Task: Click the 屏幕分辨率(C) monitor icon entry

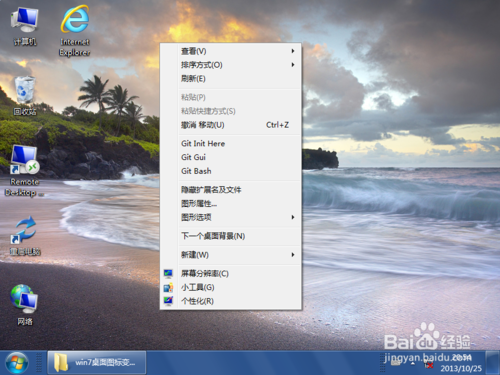Action: (231, 274)
